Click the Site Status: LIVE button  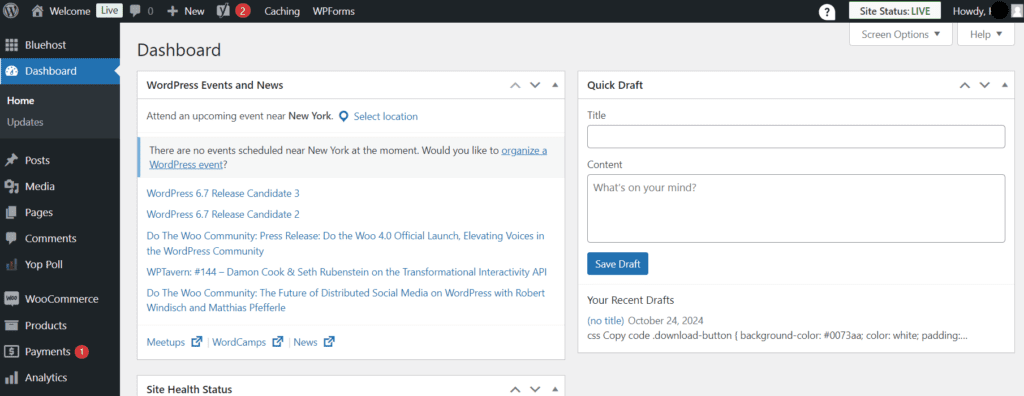[x=894, y=11]
